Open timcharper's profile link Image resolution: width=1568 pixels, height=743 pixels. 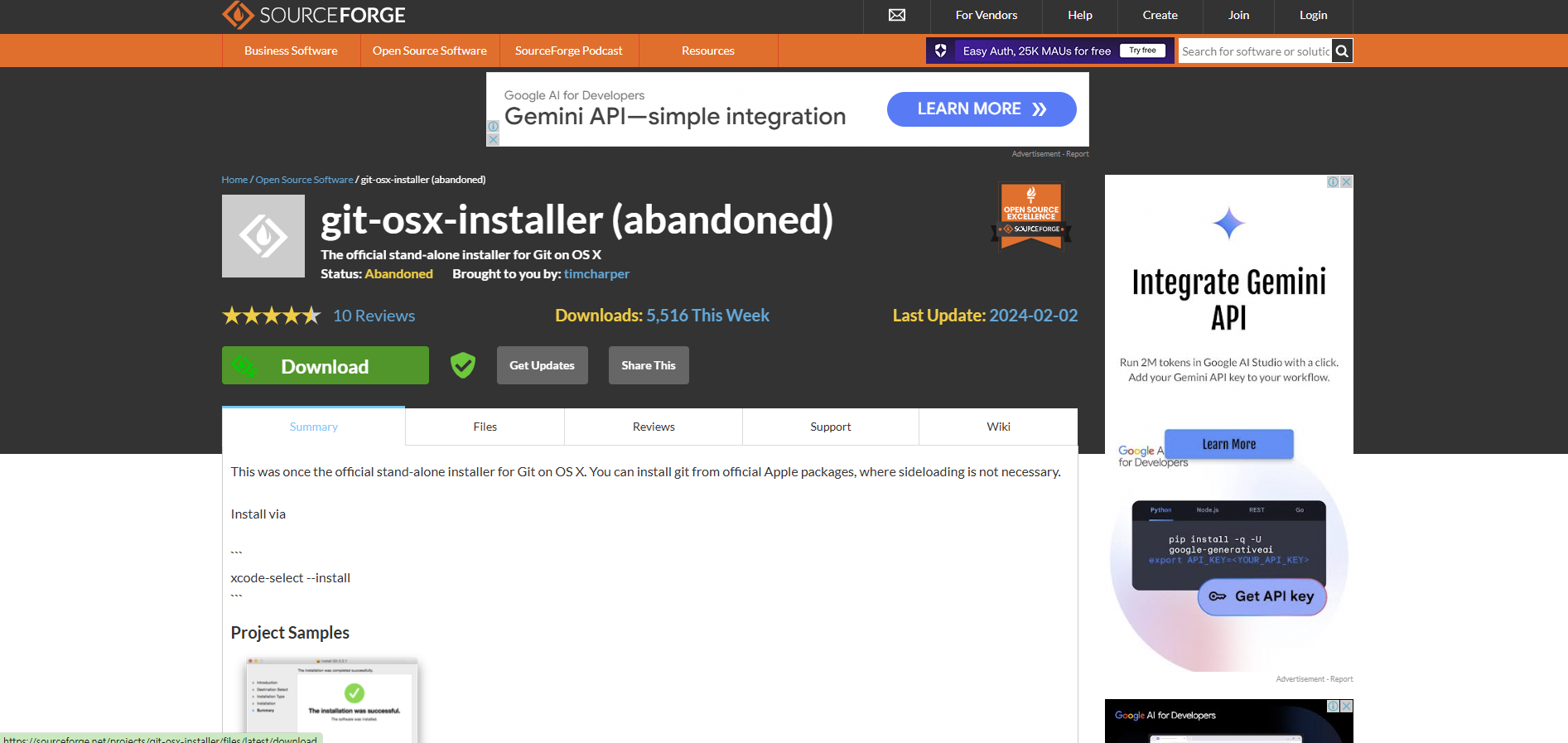596,274
